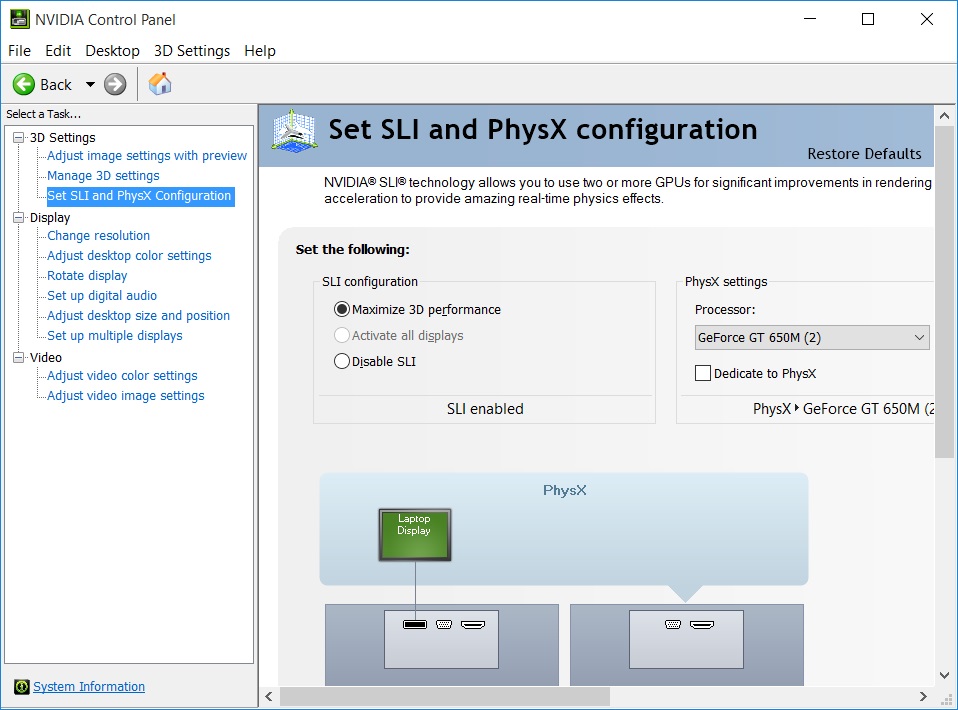The height and width of the screenshot is (710, 958).
Task: Open Adjust video image settings
Action: 126,396
